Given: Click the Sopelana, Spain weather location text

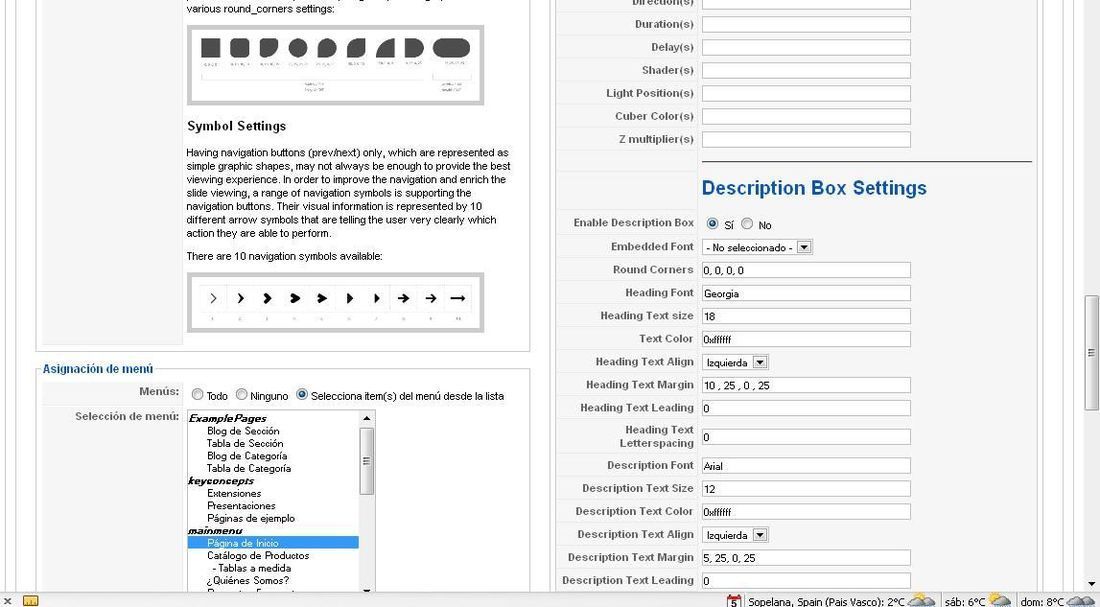Looking at the screenshot, I should [826, 601].
